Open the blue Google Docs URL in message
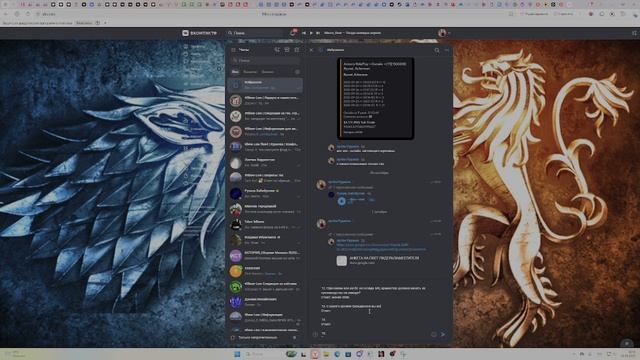 381,247
